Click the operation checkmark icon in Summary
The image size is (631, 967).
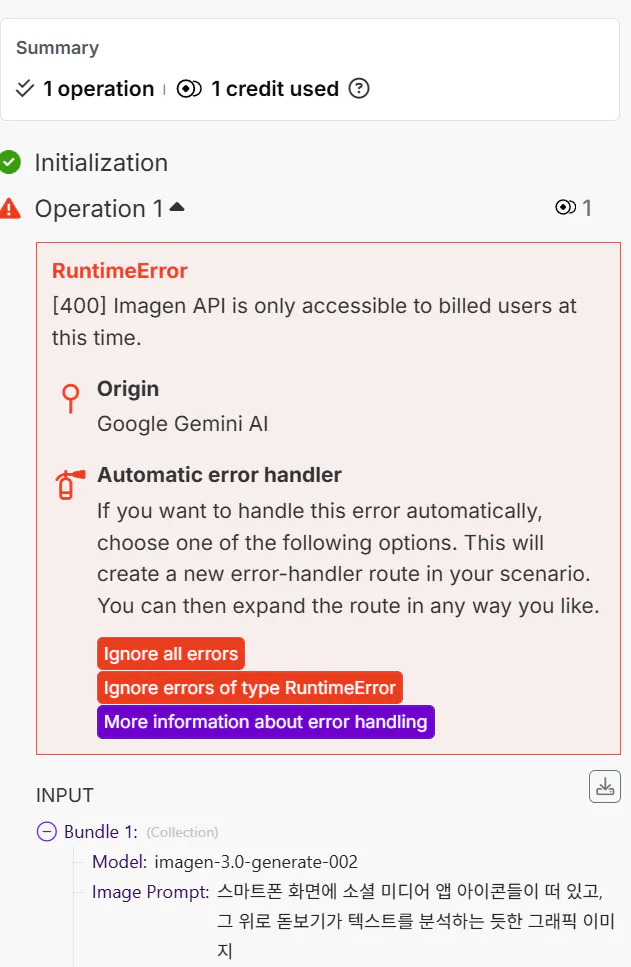click(x=26, y=89)
